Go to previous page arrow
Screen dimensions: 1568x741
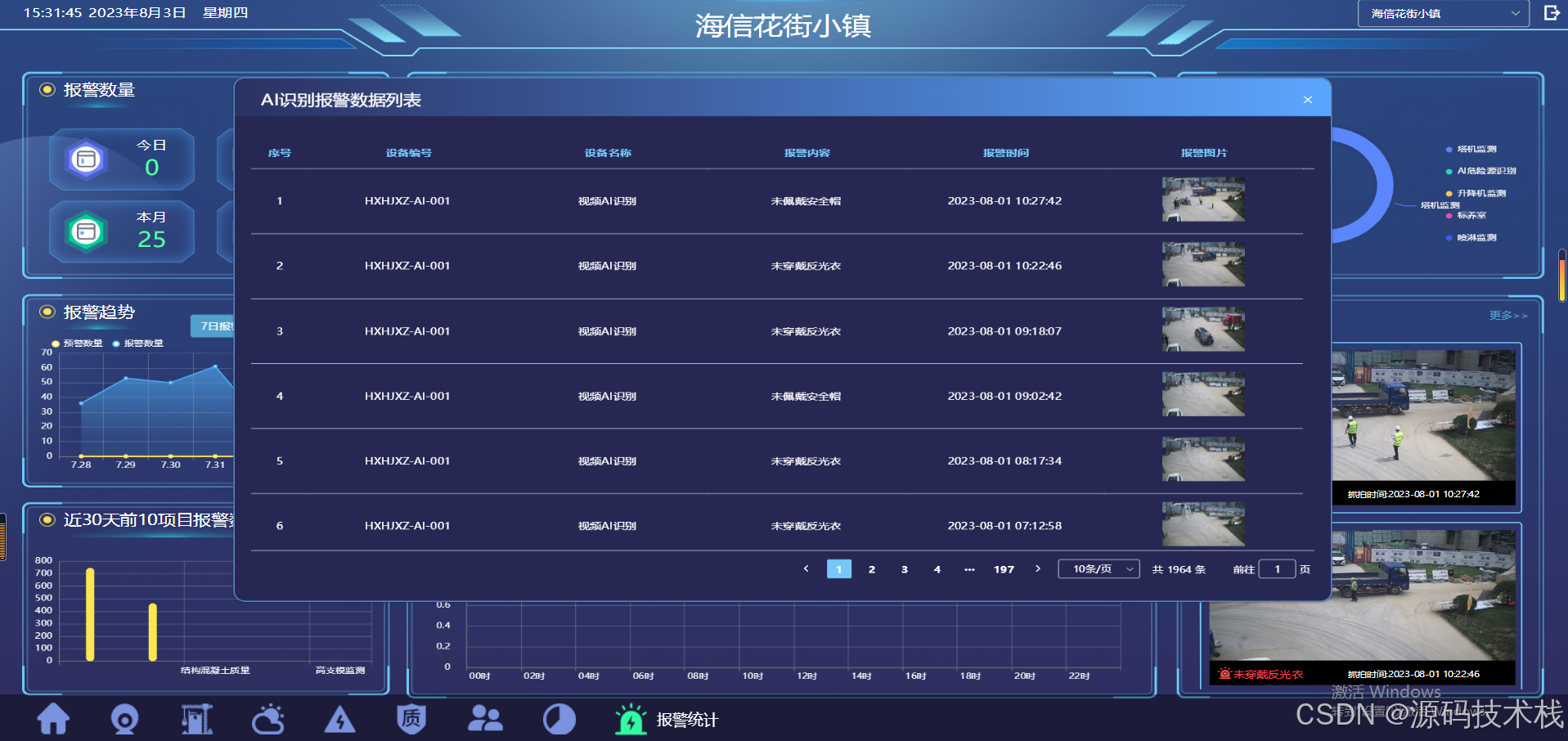[x=806, y=568]
